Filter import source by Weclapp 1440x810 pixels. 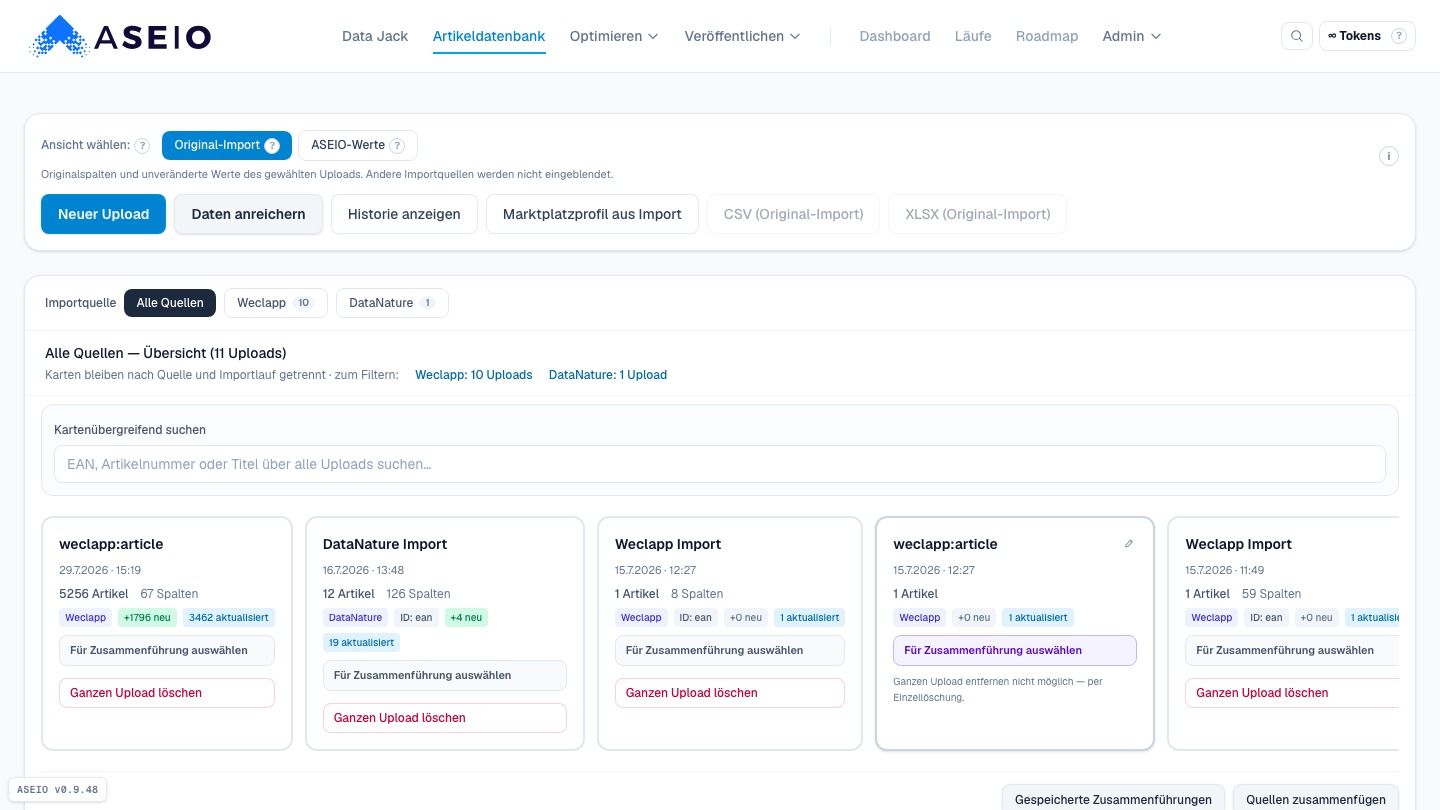tap(276, 303)
